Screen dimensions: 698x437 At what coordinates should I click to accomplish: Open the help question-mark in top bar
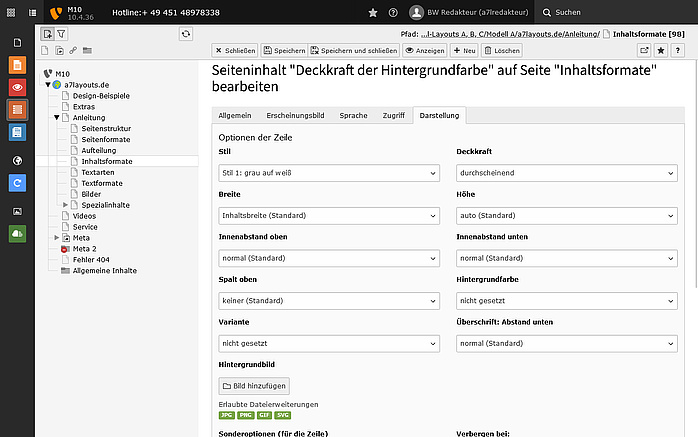coord(393,12)
